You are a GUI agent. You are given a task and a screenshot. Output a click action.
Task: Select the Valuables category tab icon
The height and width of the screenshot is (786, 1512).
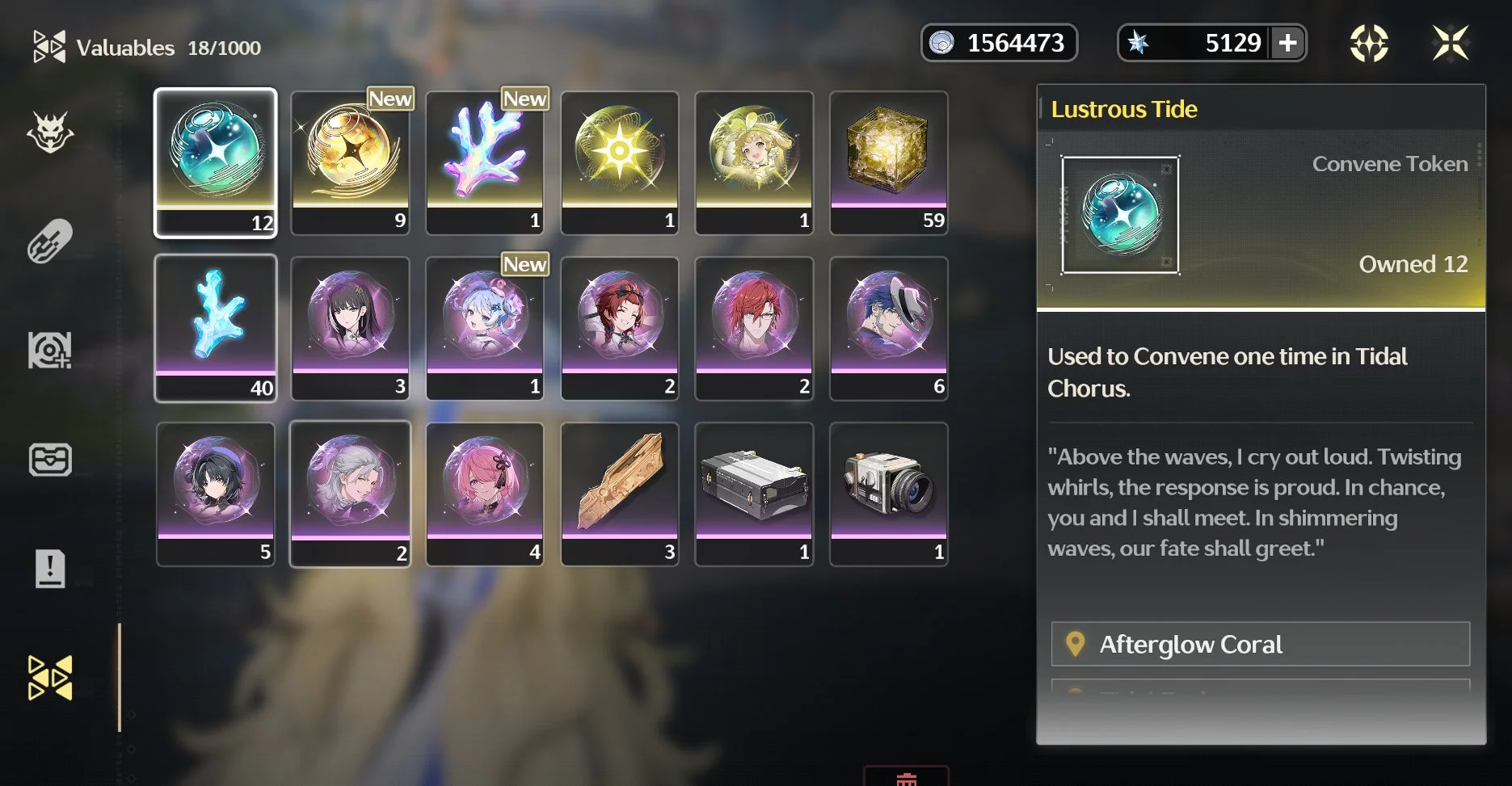[x=50, y=677]
